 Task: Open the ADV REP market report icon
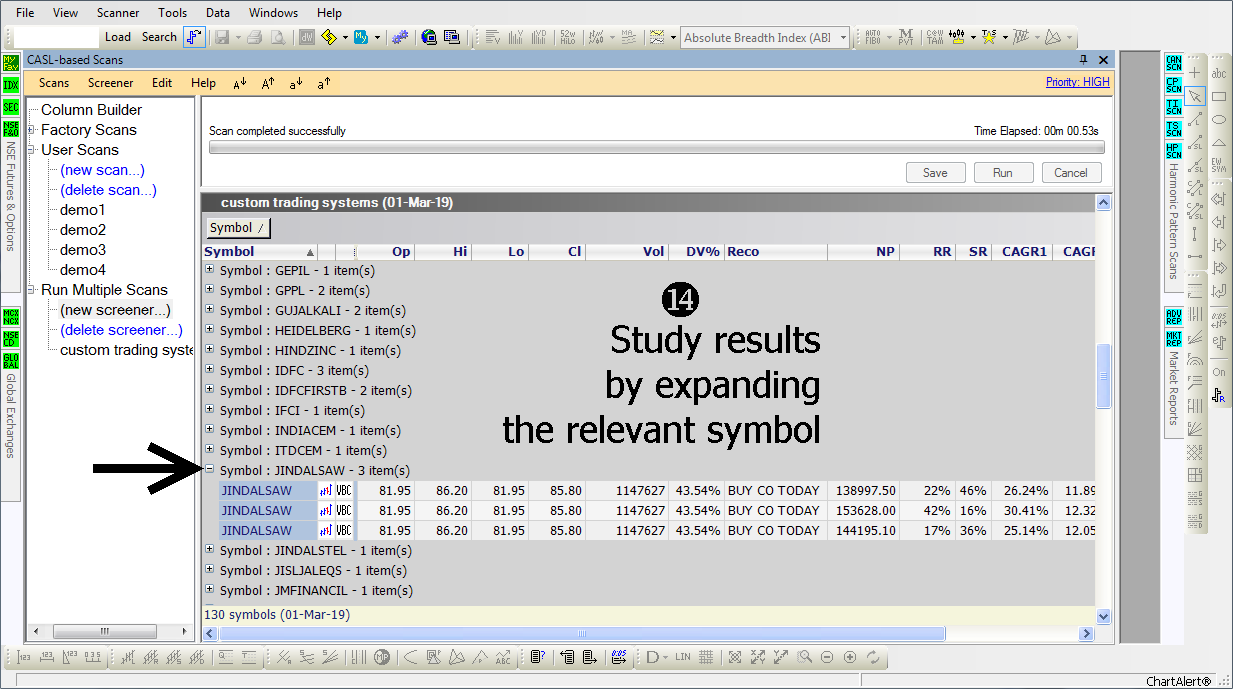pos(1173,317)
